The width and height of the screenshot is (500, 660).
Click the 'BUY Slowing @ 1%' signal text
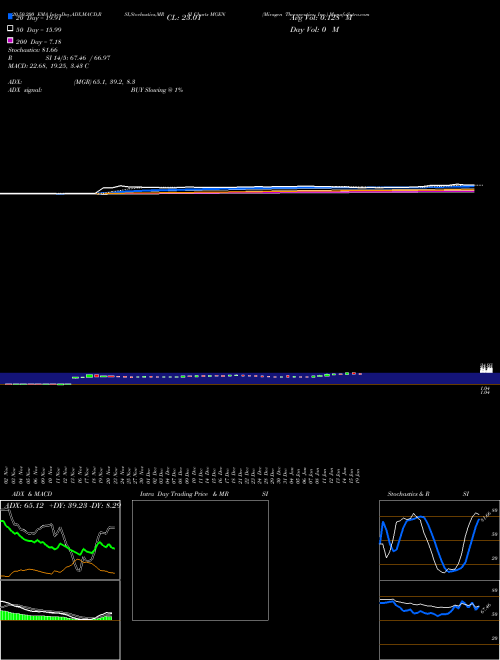click(x=157, y=90)
